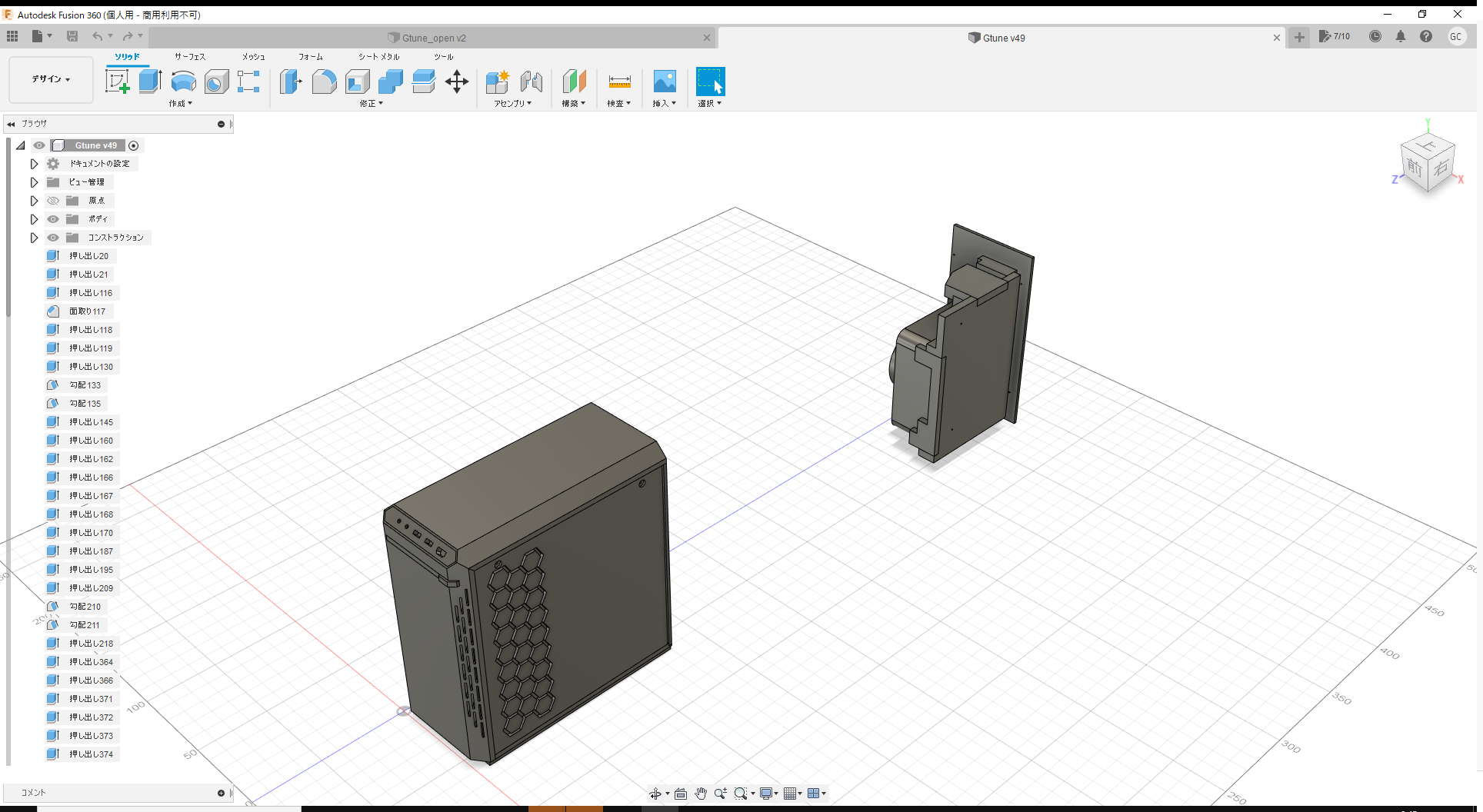Open the display settings dropdown
Screen dimensions: 1483x812
click(x=768, y=793)
